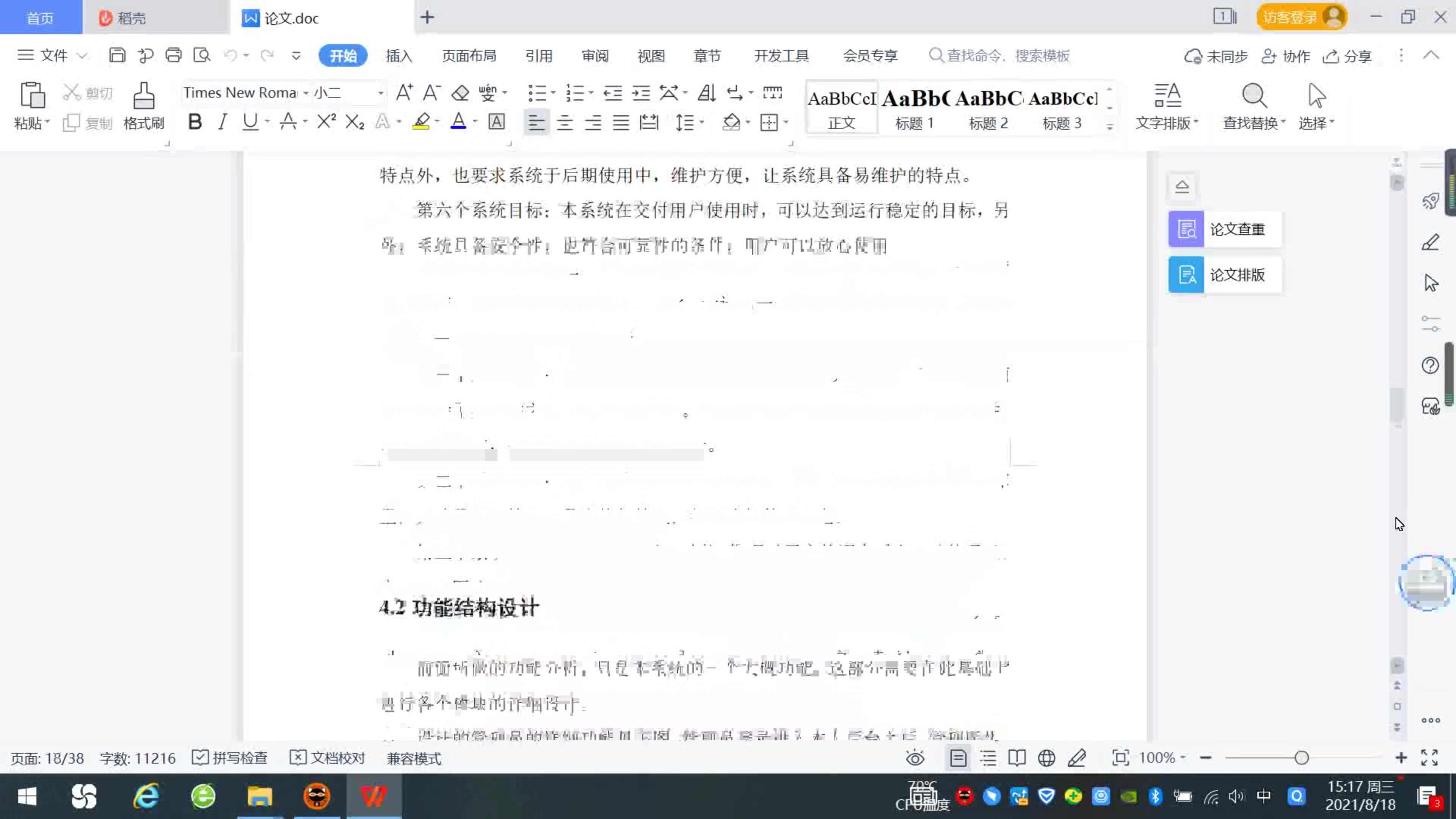Toggle spell check (拼写检查) in status bar
The image size is (1456, 819).
pos(229,758)
